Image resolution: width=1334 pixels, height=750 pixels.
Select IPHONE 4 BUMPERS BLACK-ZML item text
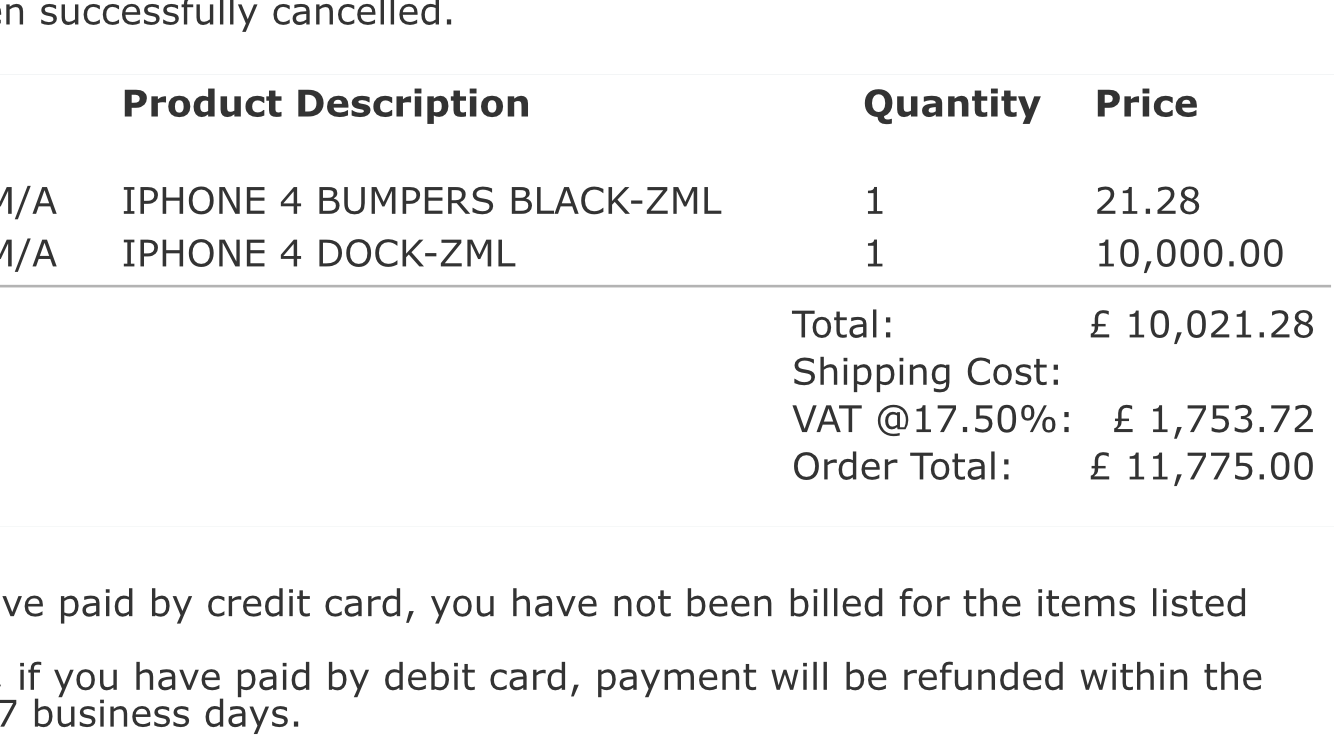pos(421,202)
